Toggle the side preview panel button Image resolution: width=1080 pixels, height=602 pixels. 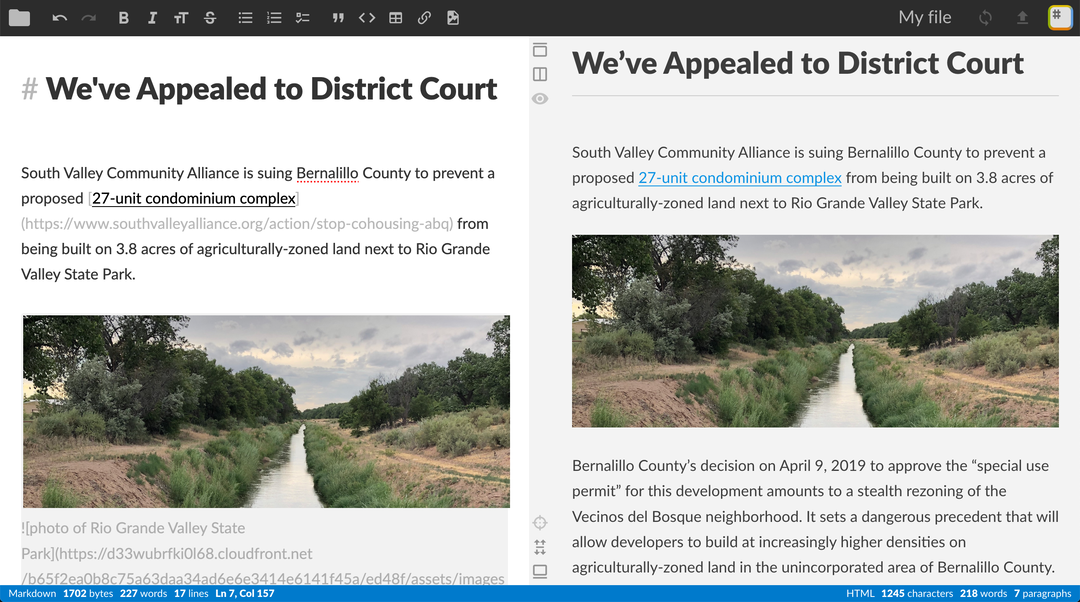(x=540, y=74)
